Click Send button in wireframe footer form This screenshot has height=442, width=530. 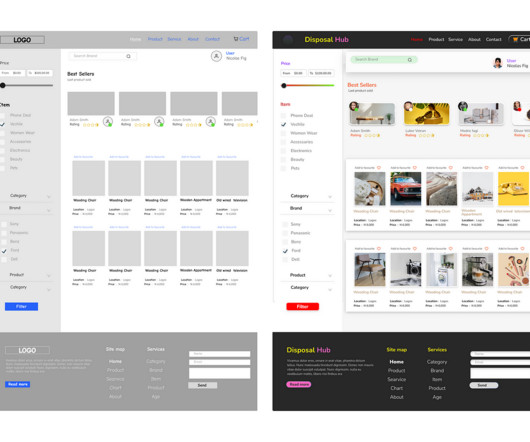coord(202,385)
